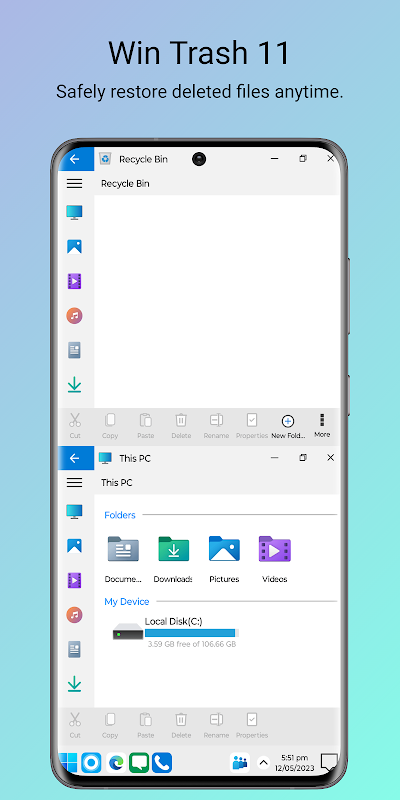Open the green Downloads folder icon
This screenshot has height=800, width=400.
[x=173, y=549]
